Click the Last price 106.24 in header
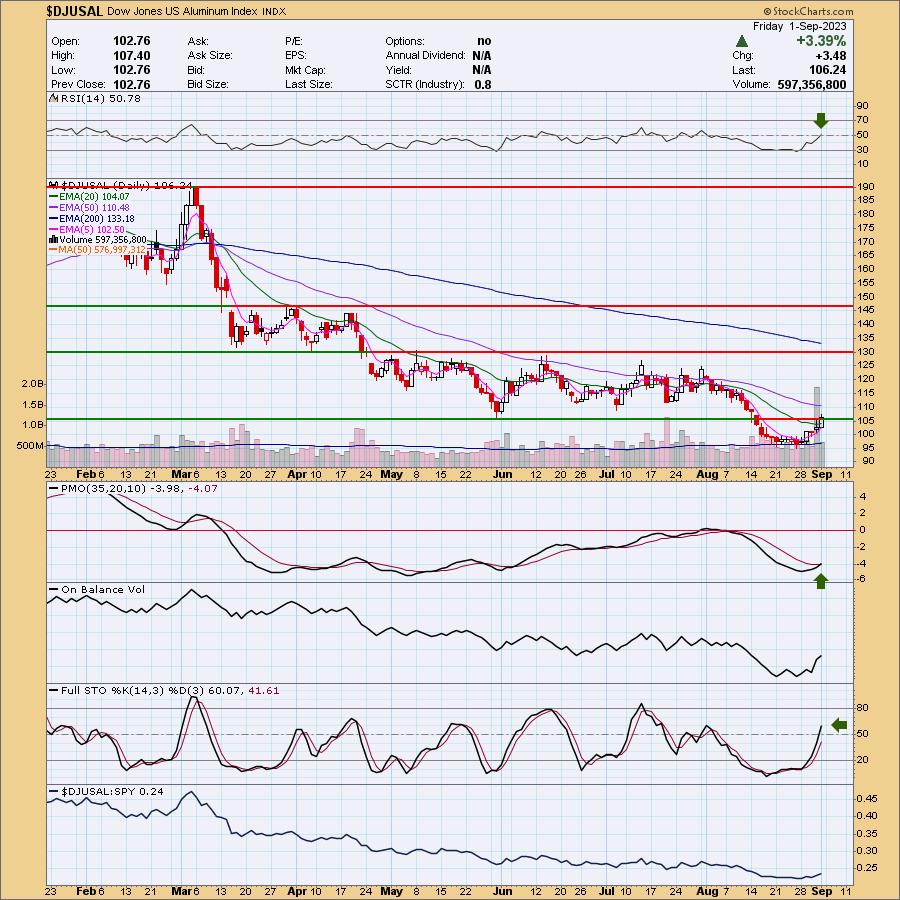 point(827,70)
